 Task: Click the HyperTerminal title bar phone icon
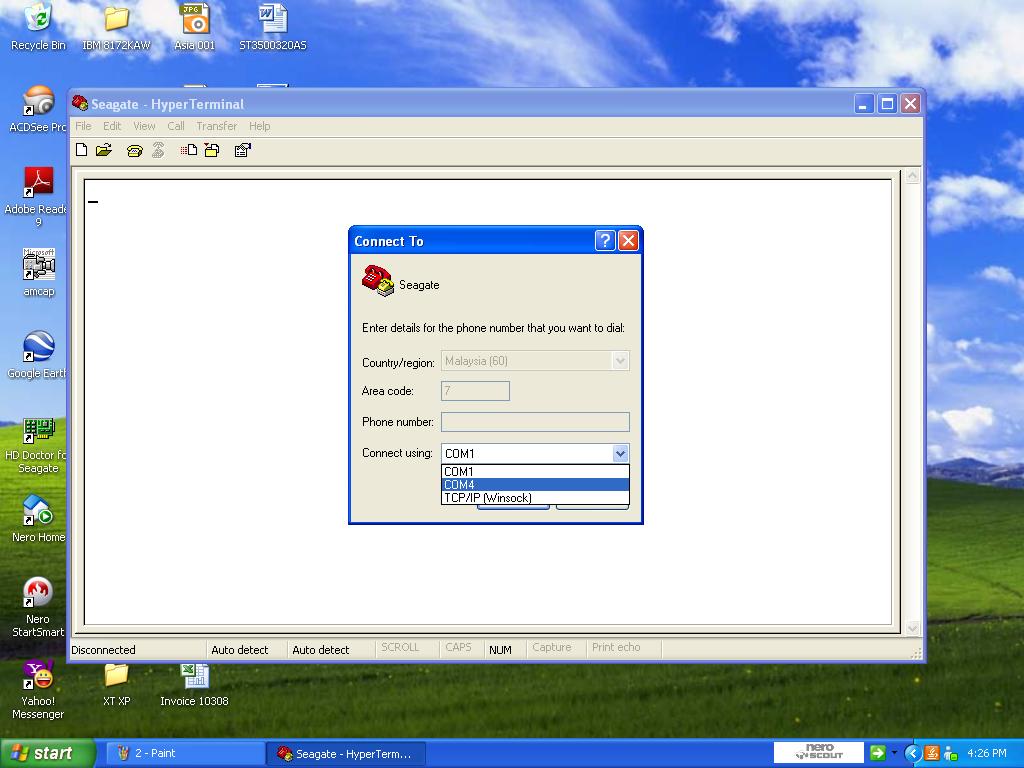coord(80,103)
